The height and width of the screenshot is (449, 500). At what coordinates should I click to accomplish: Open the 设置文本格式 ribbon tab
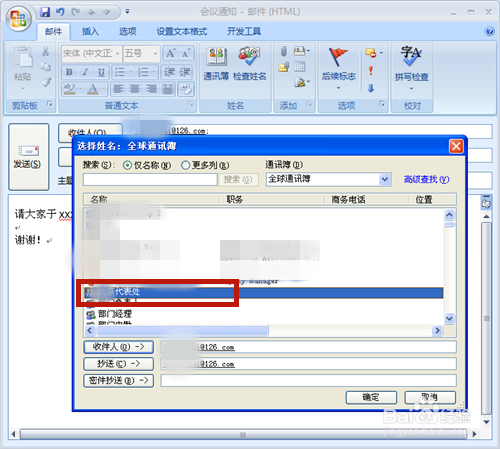pos(182,32)
